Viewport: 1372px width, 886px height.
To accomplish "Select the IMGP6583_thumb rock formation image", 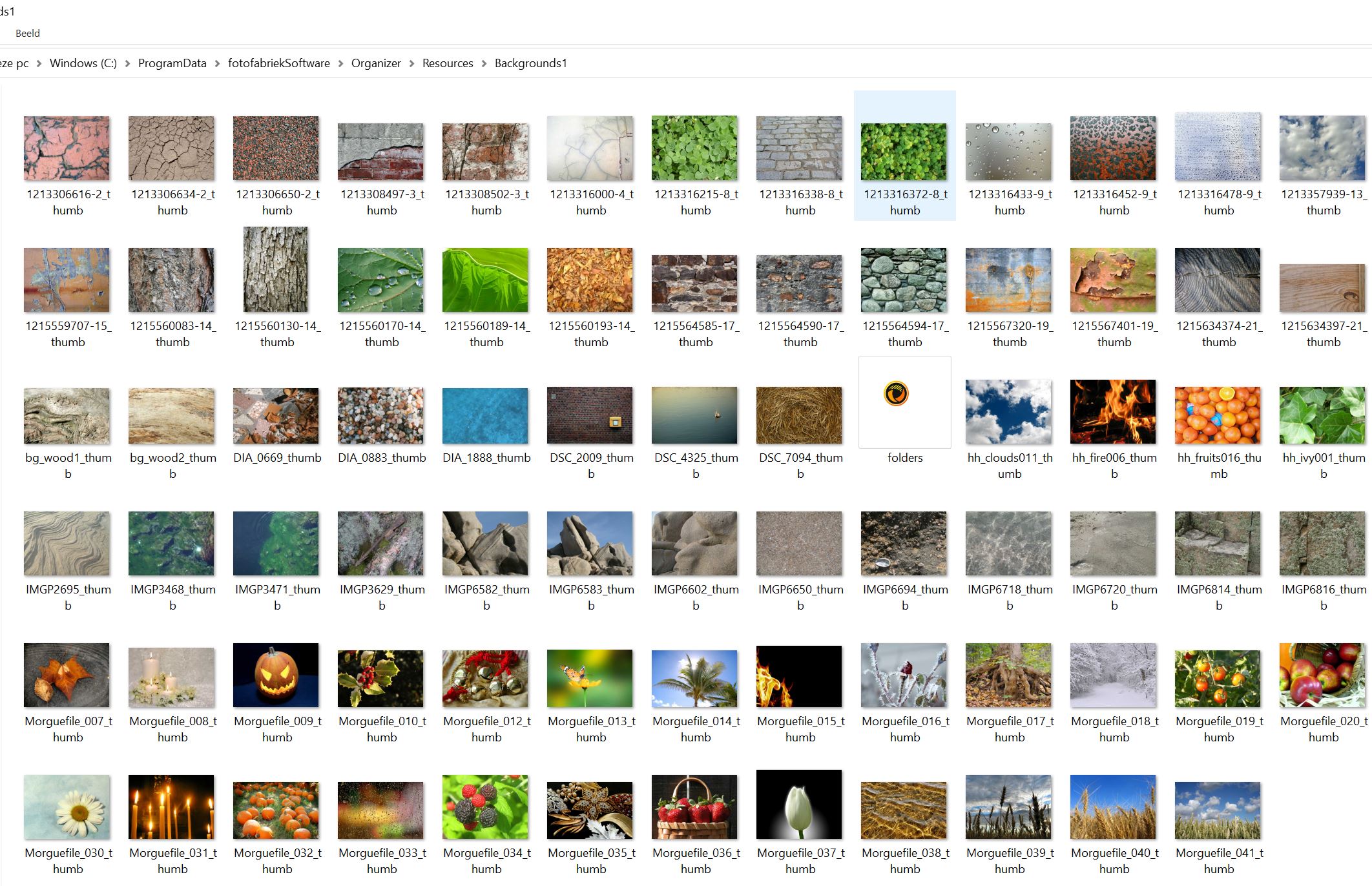I will pyautogui.click(x=590, y=543).
